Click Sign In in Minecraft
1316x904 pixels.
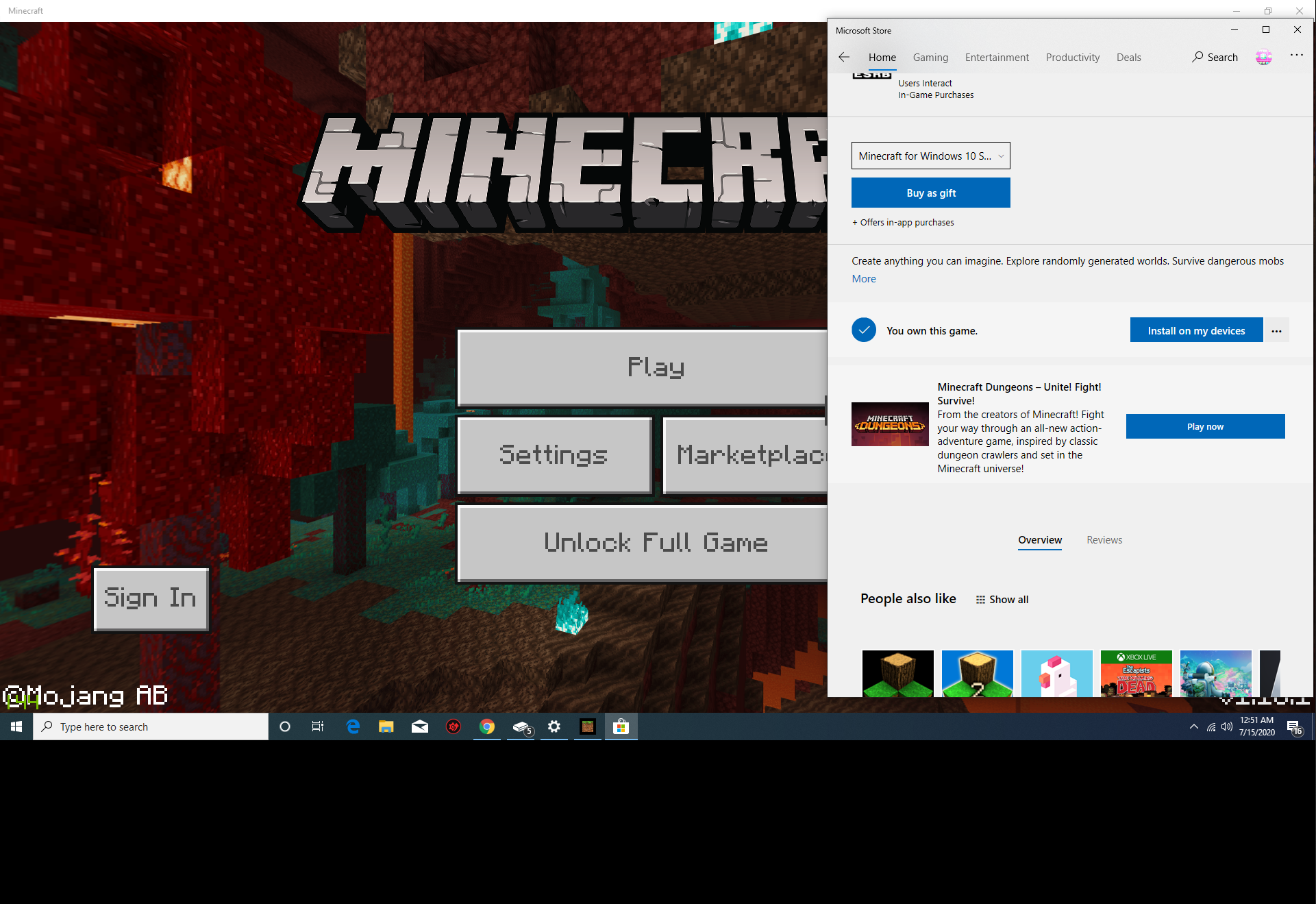click(151, 598)
